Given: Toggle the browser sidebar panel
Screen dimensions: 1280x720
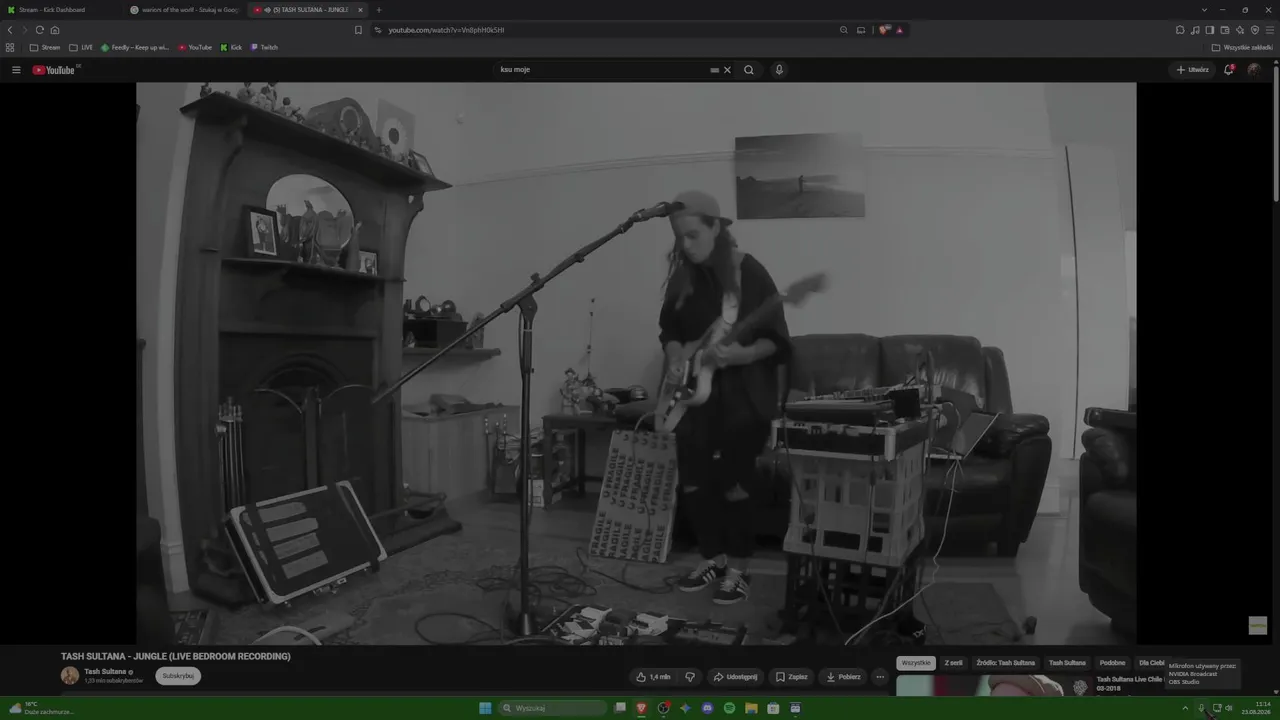Looking at the screenshot, I should pyautogui.click(x=1210, y=30).
